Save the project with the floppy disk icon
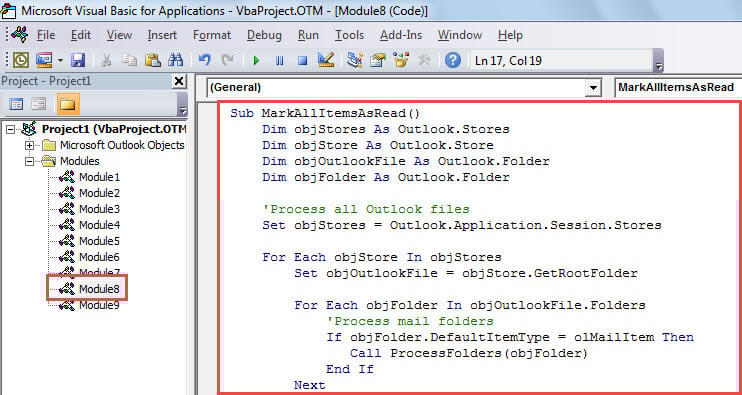The width and height of the screenshot is (742, 395). (x=78, y=61)
